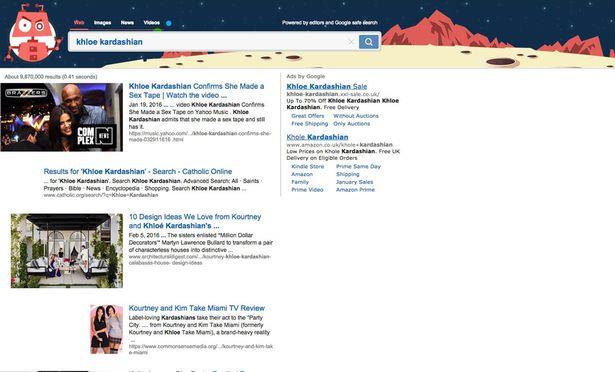Open the Khole Kardashian Amazon ad
The height and width of the screenshot is (372, 615).
pos(317,137)
